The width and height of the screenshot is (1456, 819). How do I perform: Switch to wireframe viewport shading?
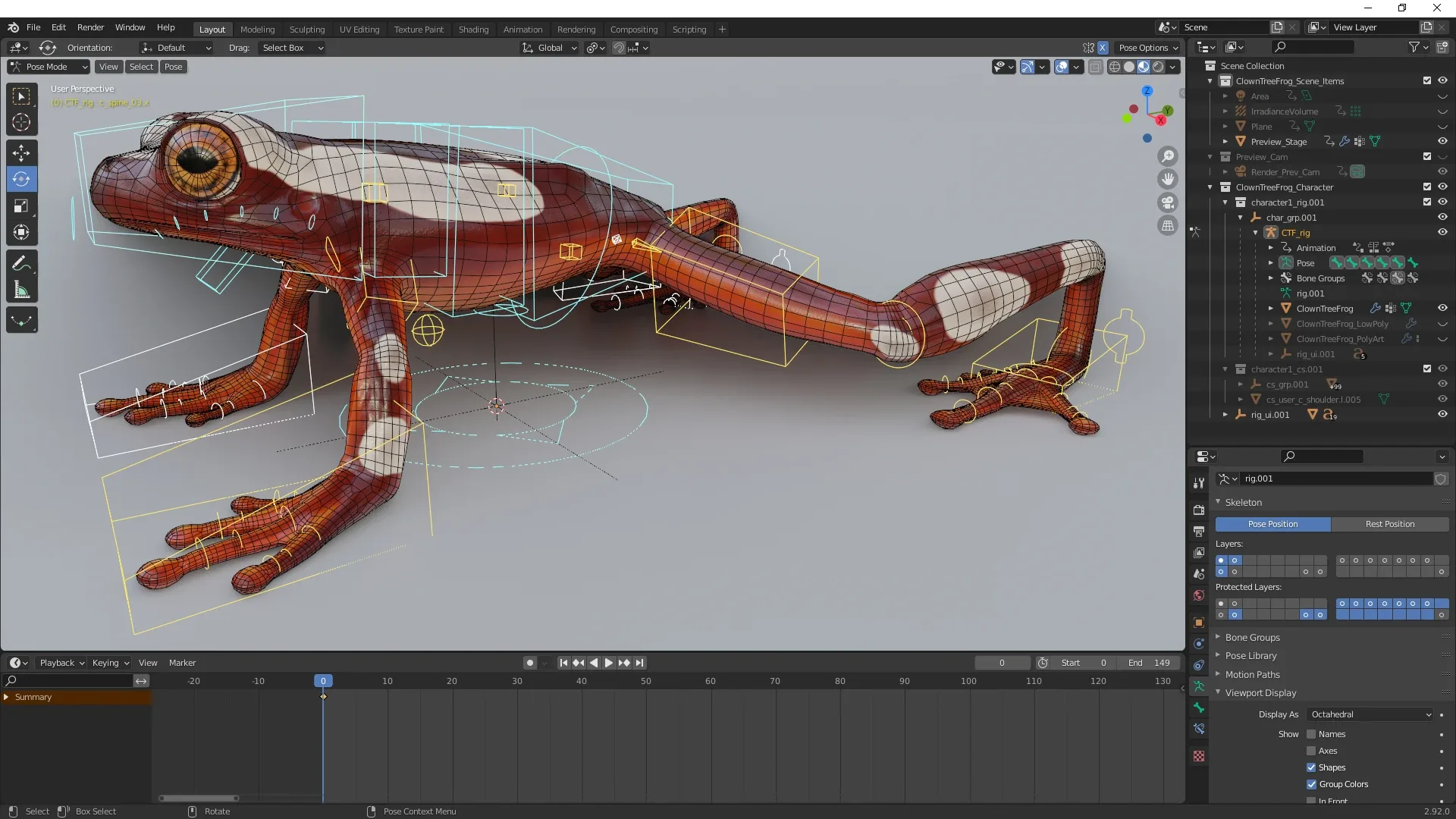1115,67
